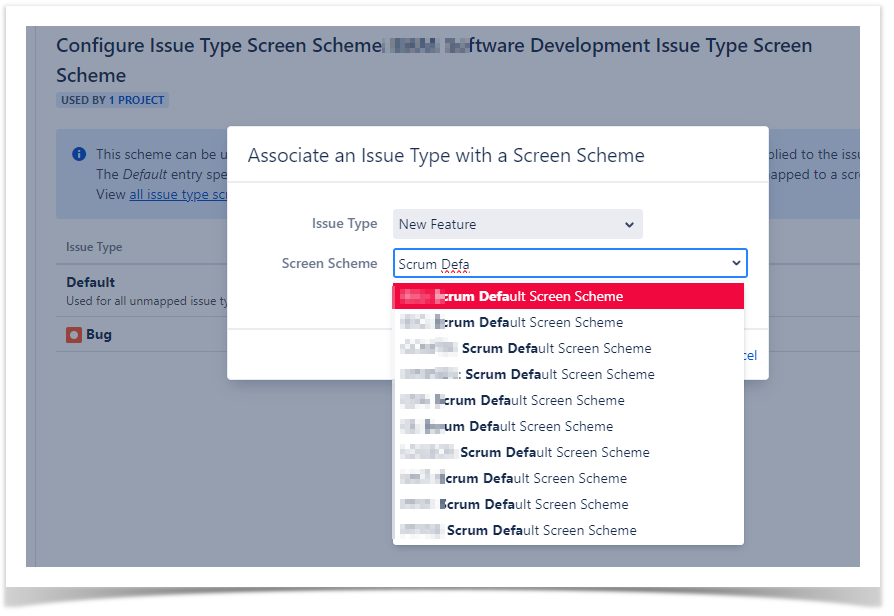Click the '1 PROJECT' usage link
This screenshot has width=894, height=616.
137,100
